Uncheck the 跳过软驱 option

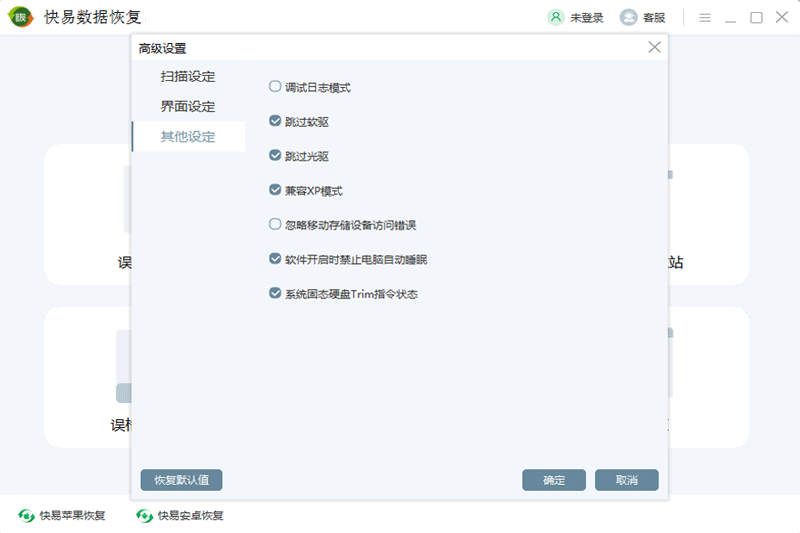tap(275, 121)
